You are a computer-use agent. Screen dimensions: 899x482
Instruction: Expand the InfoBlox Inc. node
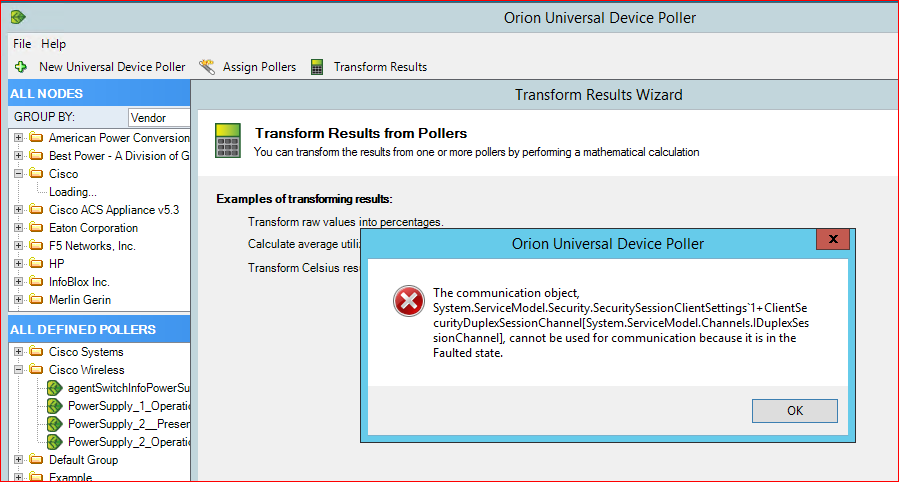(18, 282)
